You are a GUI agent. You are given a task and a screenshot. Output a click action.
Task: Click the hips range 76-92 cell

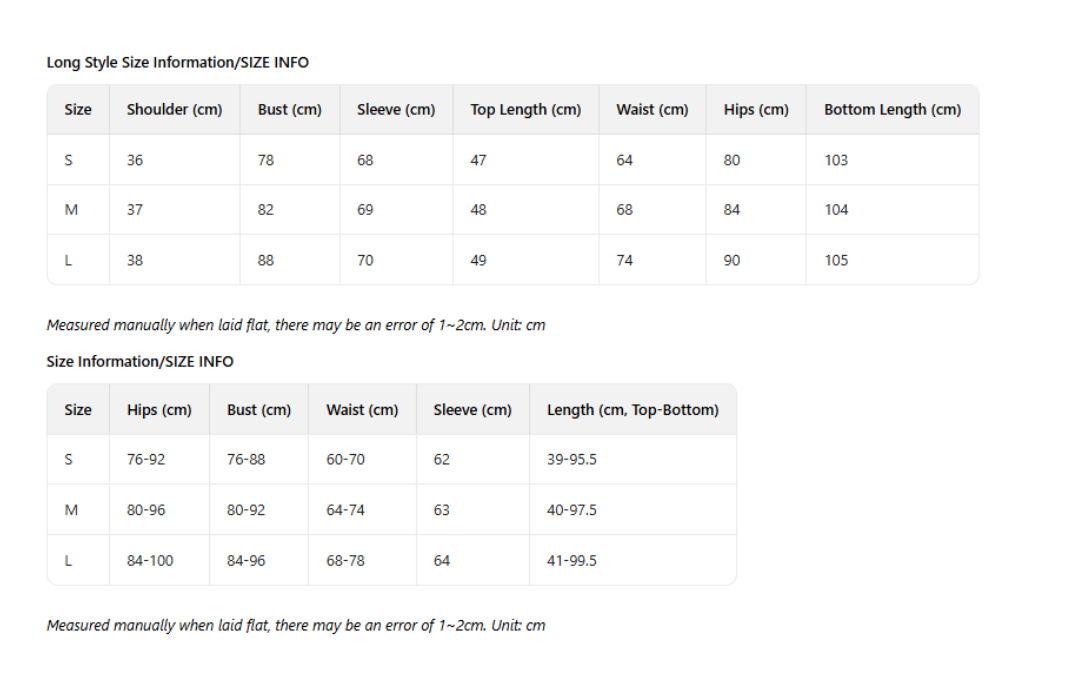pyautogui.click(x=146, y=460)
